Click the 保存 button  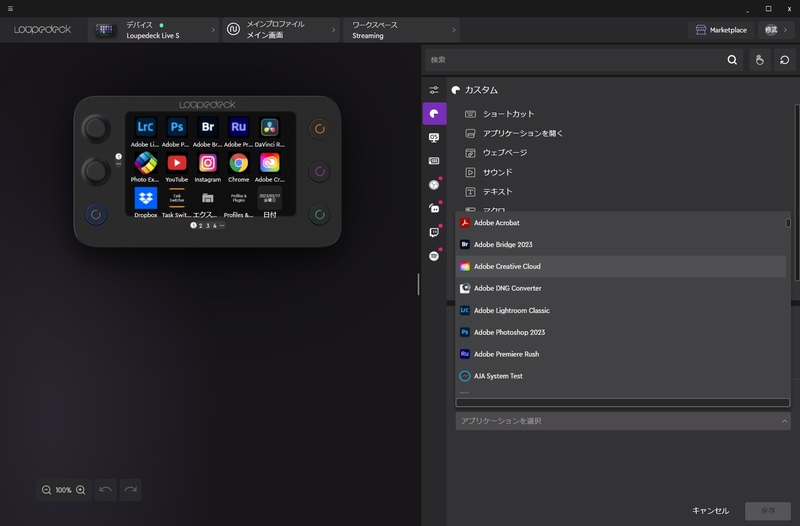(768, 511)
